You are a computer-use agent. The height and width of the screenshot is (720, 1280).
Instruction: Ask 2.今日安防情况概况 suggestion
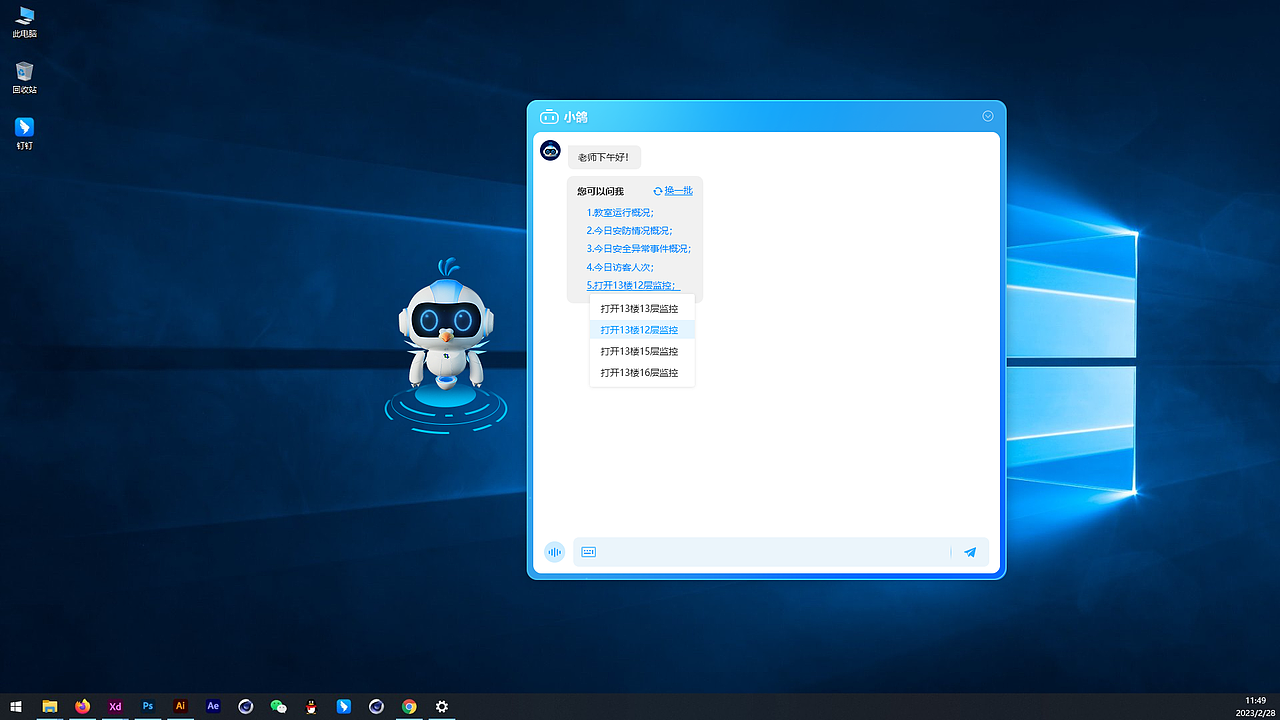click(x=629, y=231)
